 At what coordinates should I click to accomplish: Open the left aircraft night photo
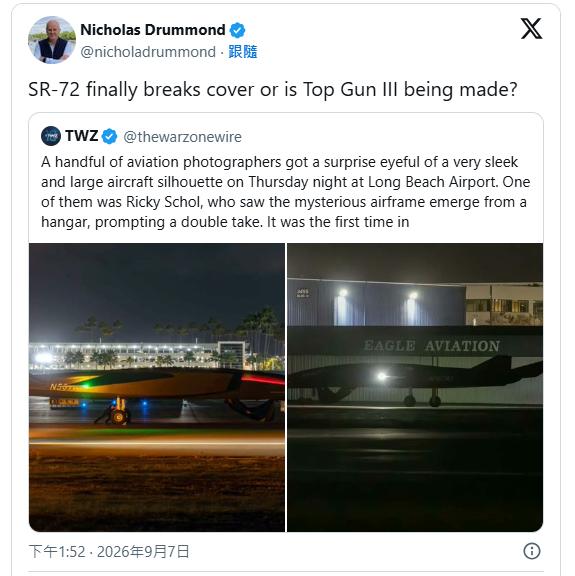pyautogui.click(x=157, y=387)
